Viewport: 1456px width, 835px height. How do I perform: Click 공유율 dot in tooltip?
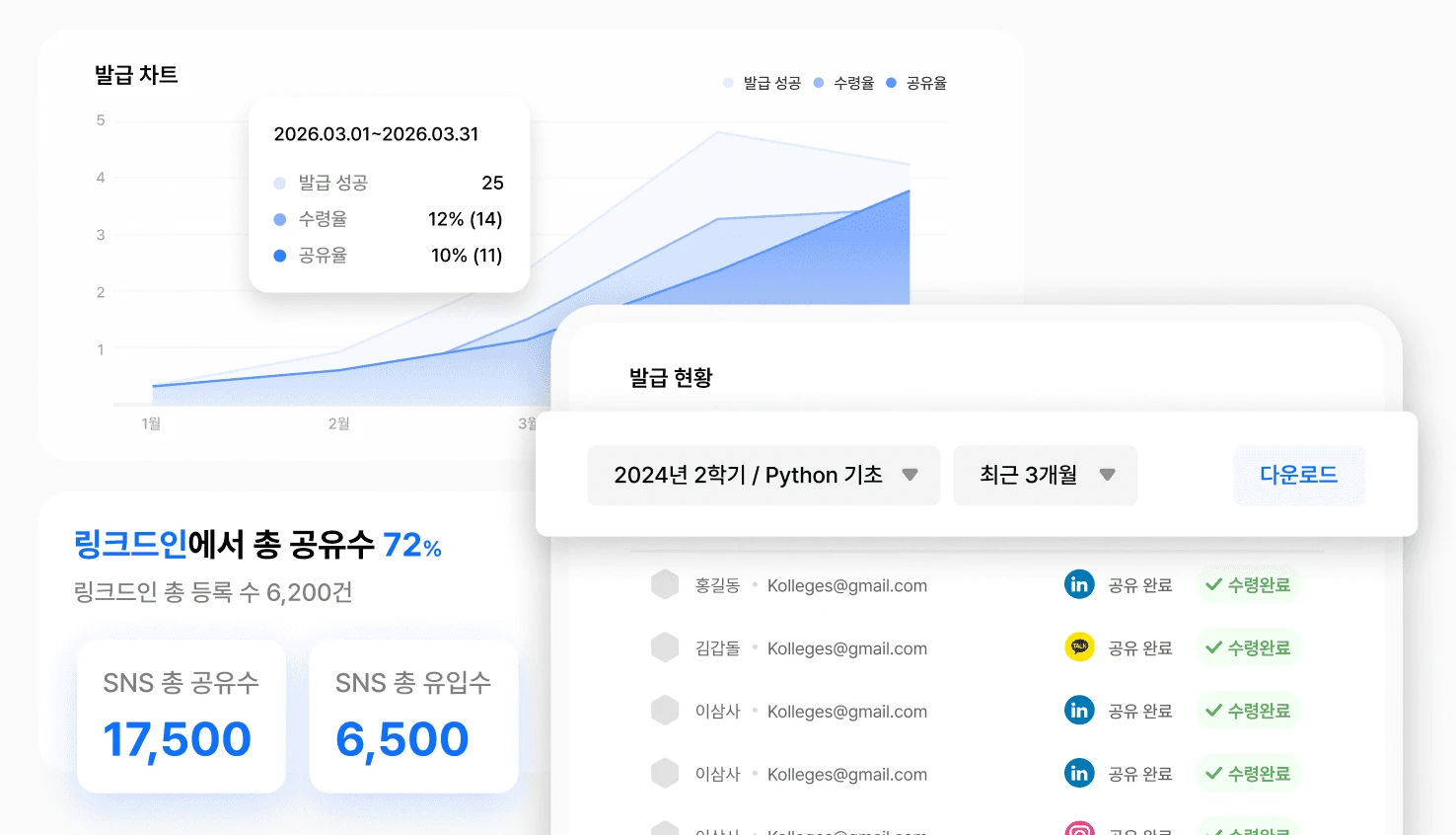(x=280, y=256)
